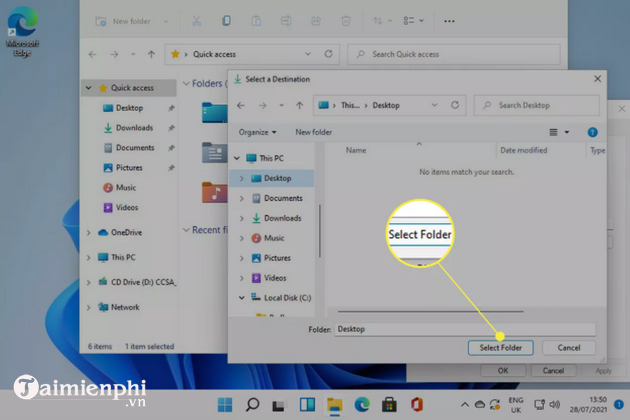This screenshot has height=420, width=630.
Task: Click the dialog's back arrow
Action: 241,105
